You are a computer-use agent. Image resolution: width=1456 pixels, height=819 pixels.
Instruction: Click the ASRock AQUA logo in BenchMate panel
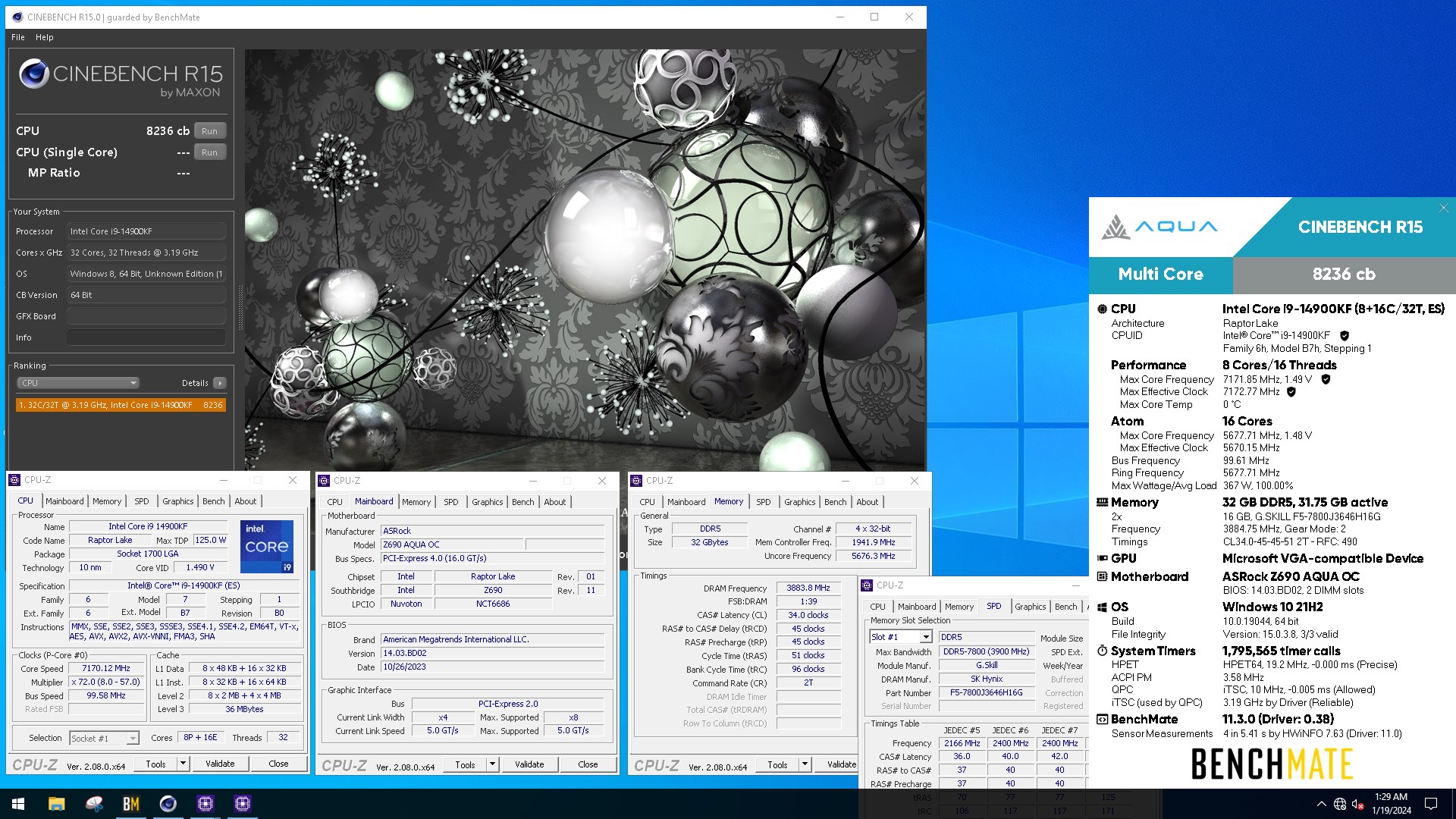coord(1160,227)
